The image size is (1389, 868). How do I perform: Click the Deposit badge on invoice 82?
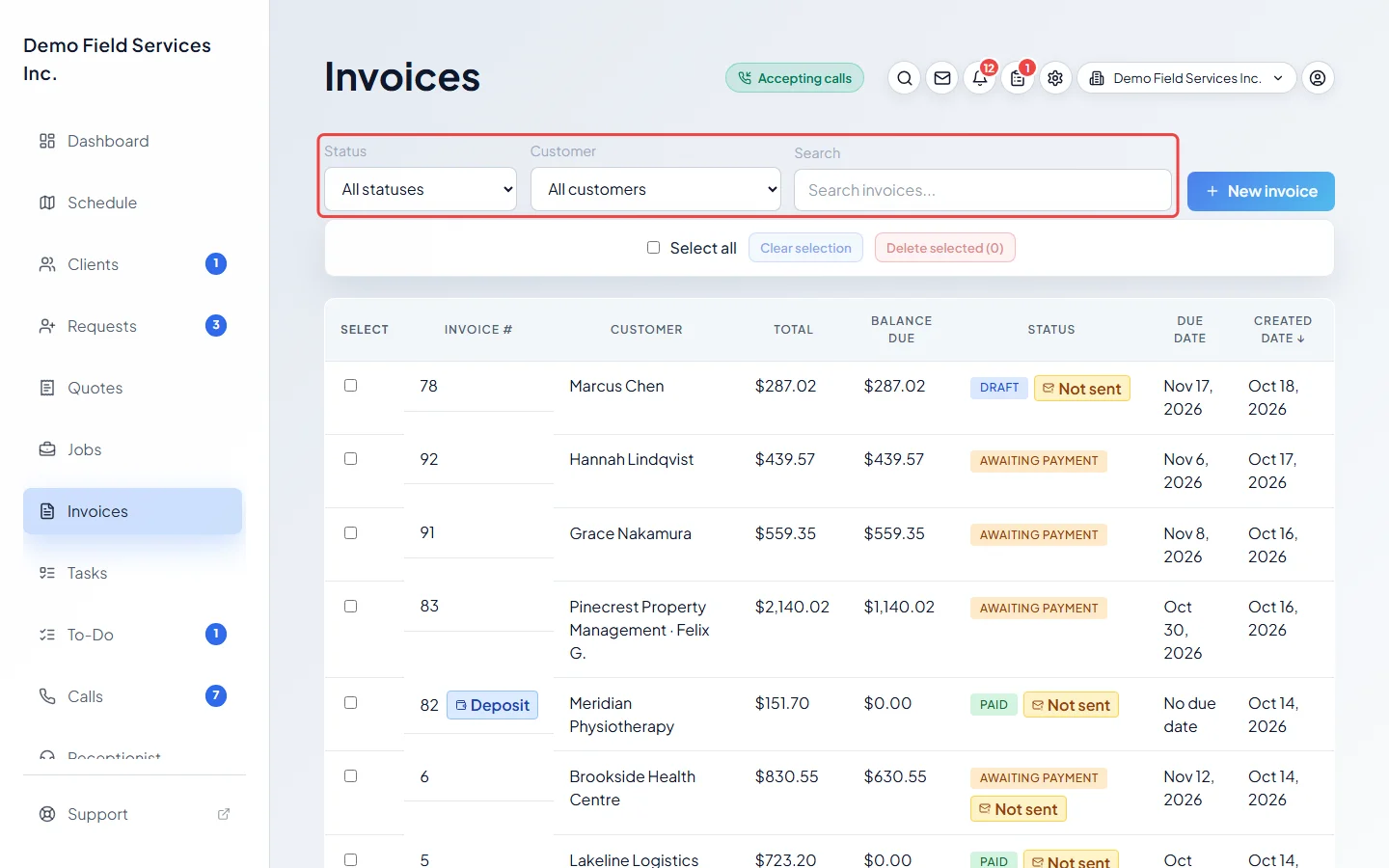coord(493,705)
